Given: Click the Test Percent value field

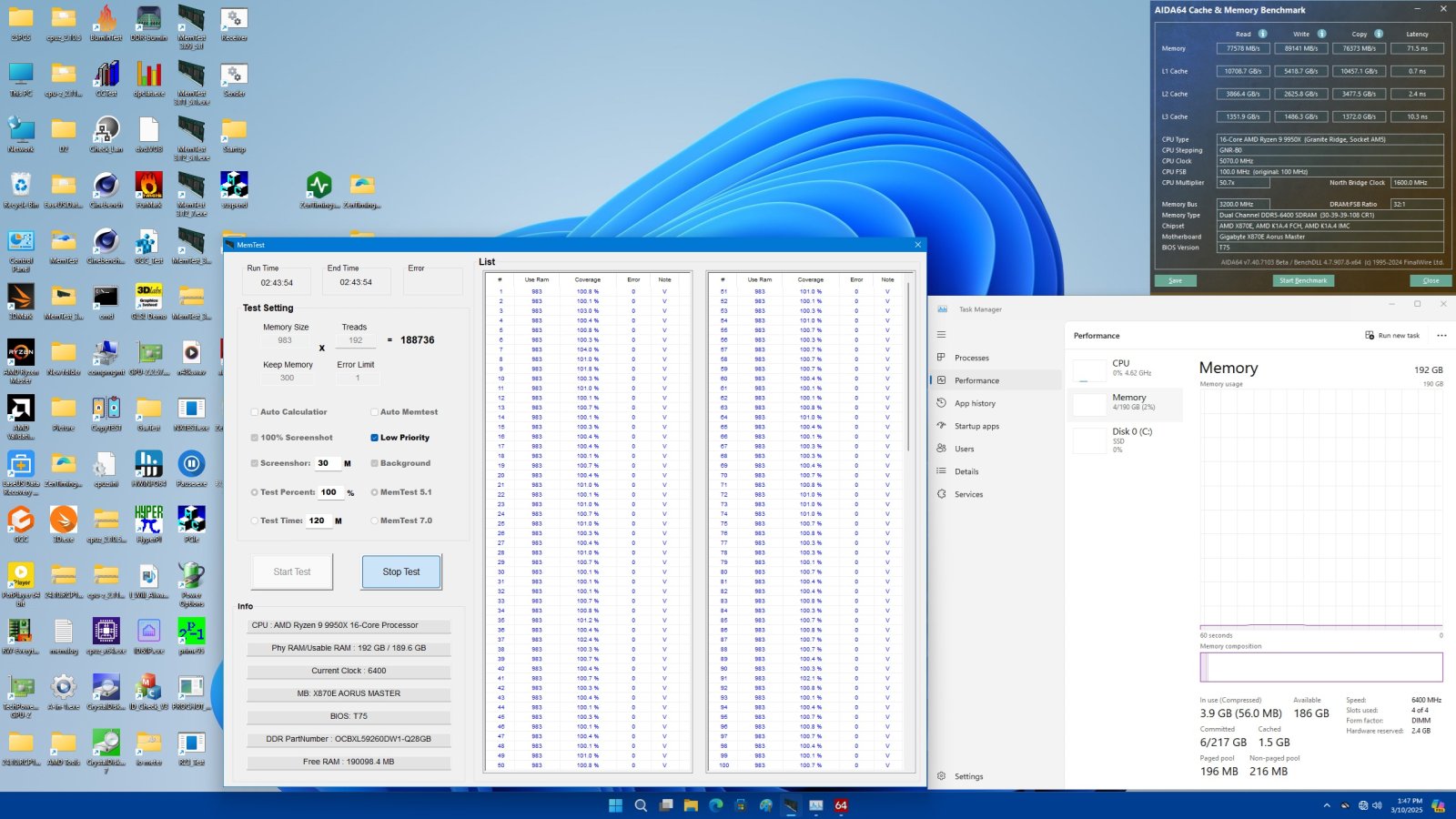Looking at the screenshot, I should pos(329,492).
